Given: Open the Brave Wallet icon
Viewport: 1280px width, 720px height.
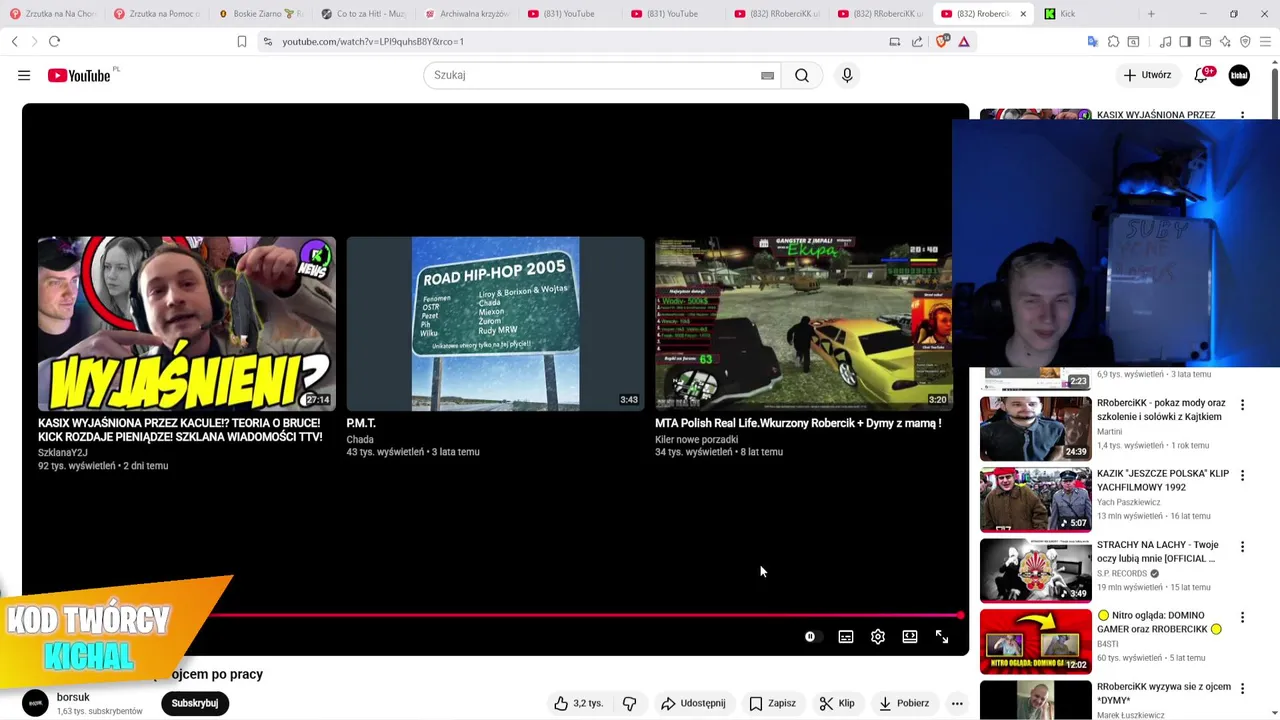Looking at the screenshot, I should click(1205, 41).
